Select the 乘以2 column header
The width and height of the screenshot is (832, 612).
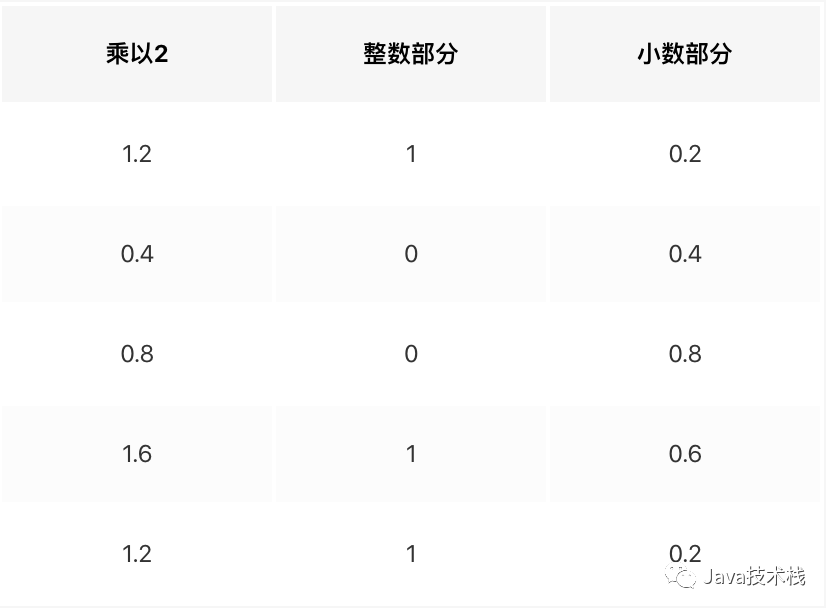click(137, 54)
